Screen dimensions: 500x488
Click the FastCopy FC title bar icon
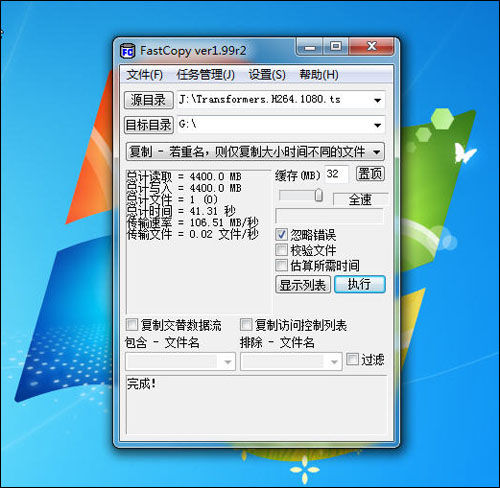(x=127, y=51)
